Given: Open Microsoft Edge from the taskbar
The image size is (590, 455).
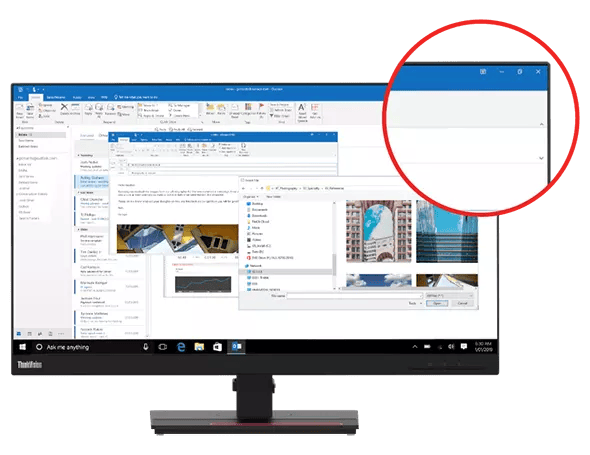Looking at the screenshot, I should pyautogui.click(x=181, y=347).
